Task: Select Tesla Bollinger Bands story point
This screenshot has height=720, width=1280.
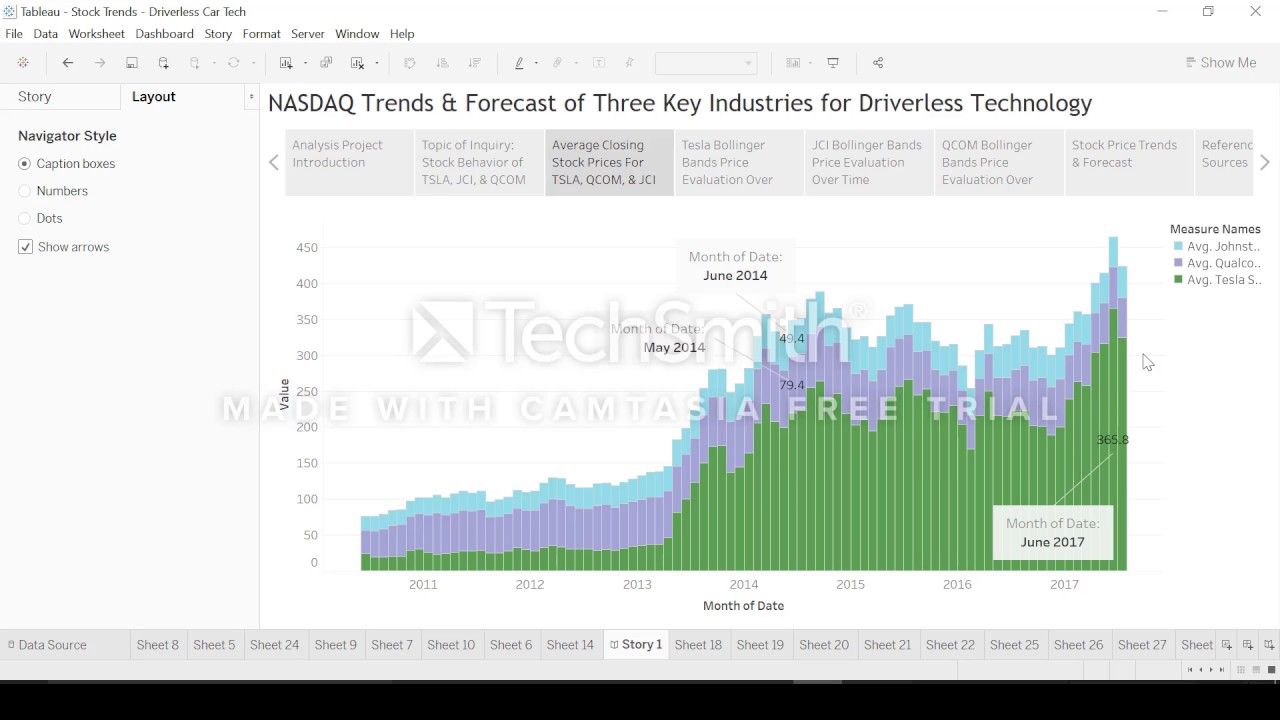Action: [739, 162]
